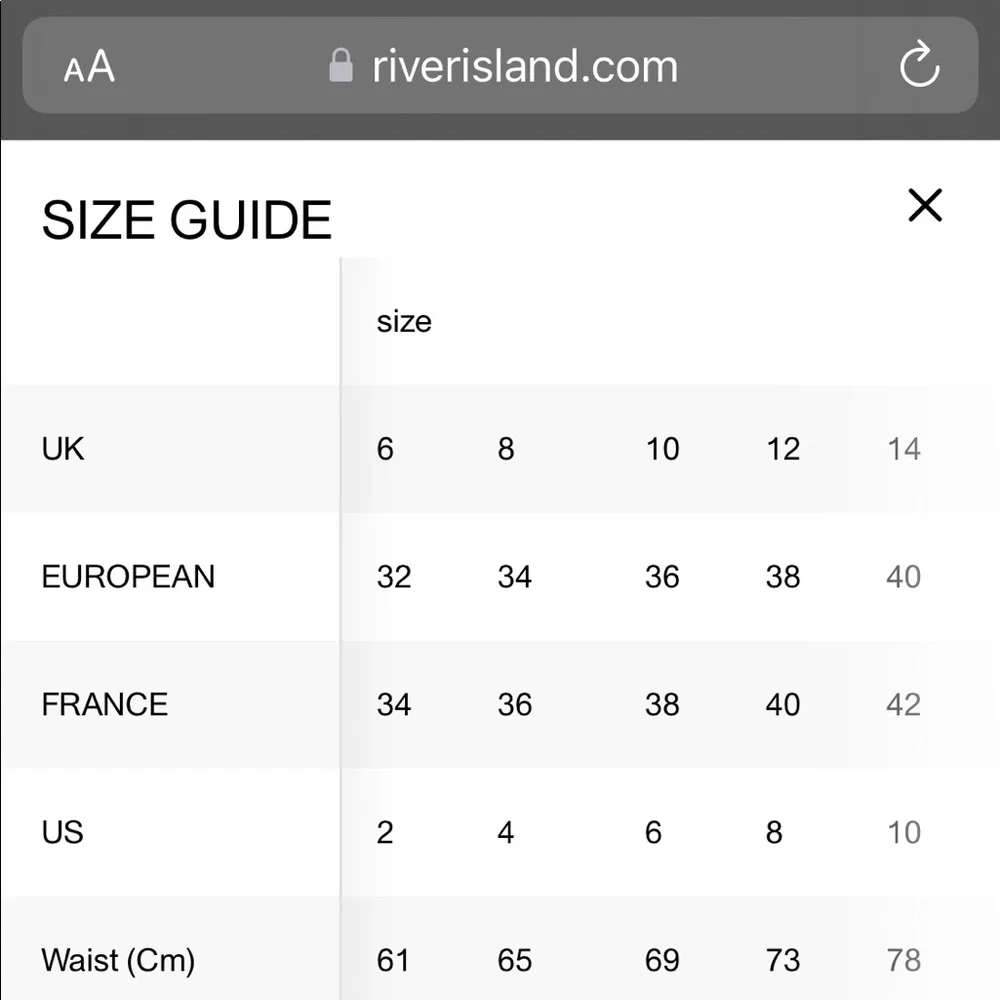This screenshot has width=1000, height=1000.
Task: Click UK size 6 cell
Action: tap(385, 449)
